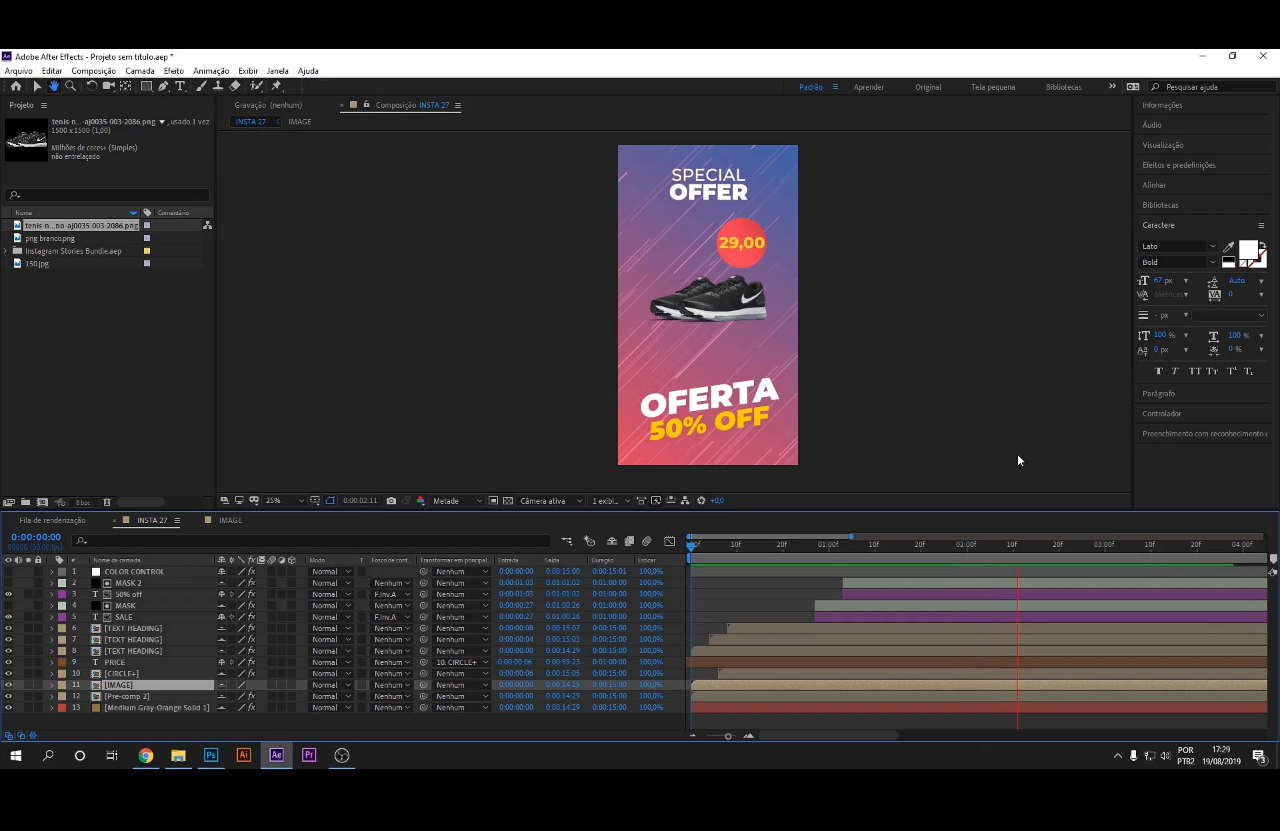Open the Metade resolution dropdown
The image size is (1280, 831).
pyautogui.click(x=457, y=500)
